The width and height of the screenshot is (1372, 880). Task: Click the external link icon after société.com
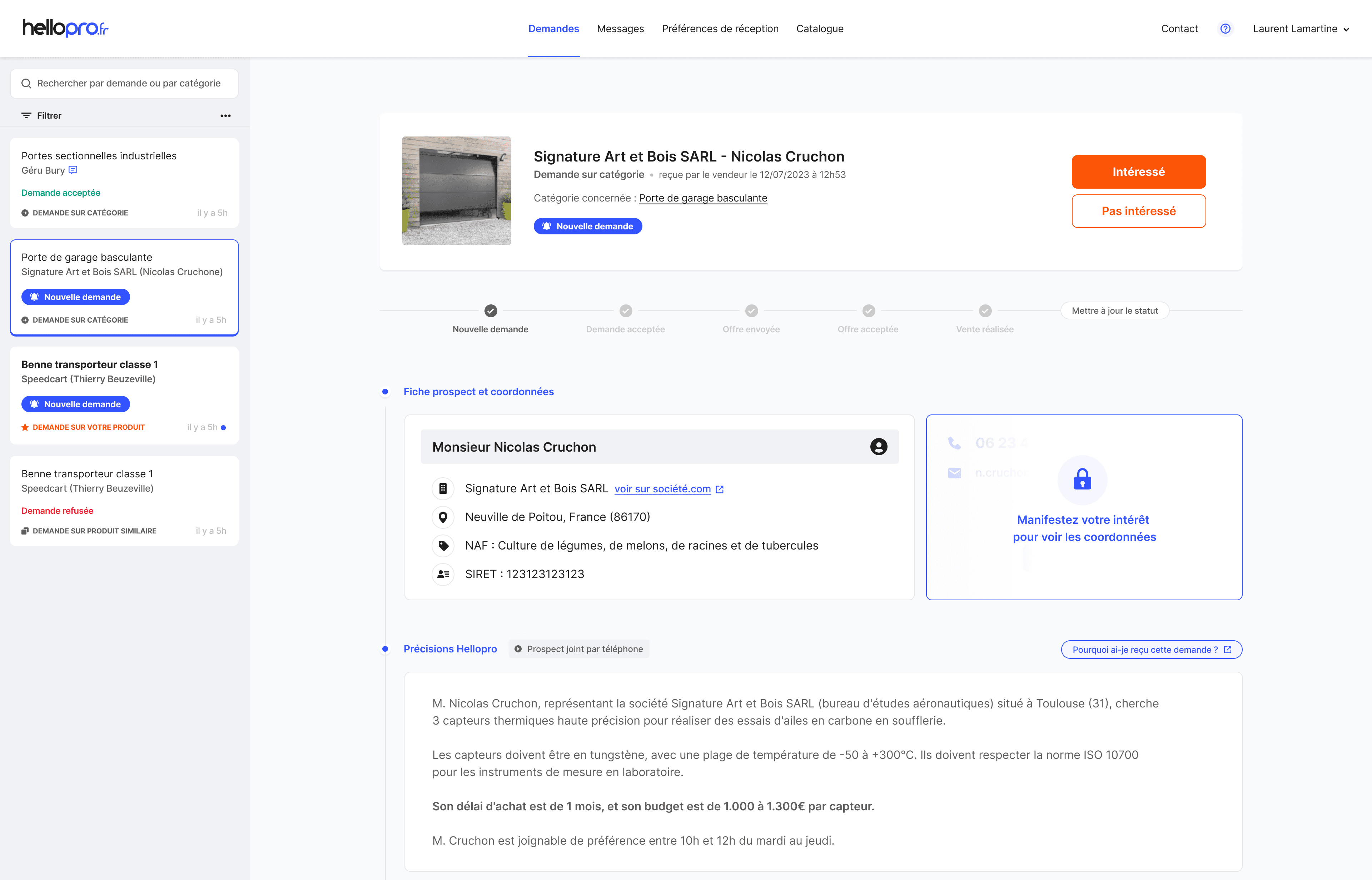pyautogui.click(x=720, y=489)
